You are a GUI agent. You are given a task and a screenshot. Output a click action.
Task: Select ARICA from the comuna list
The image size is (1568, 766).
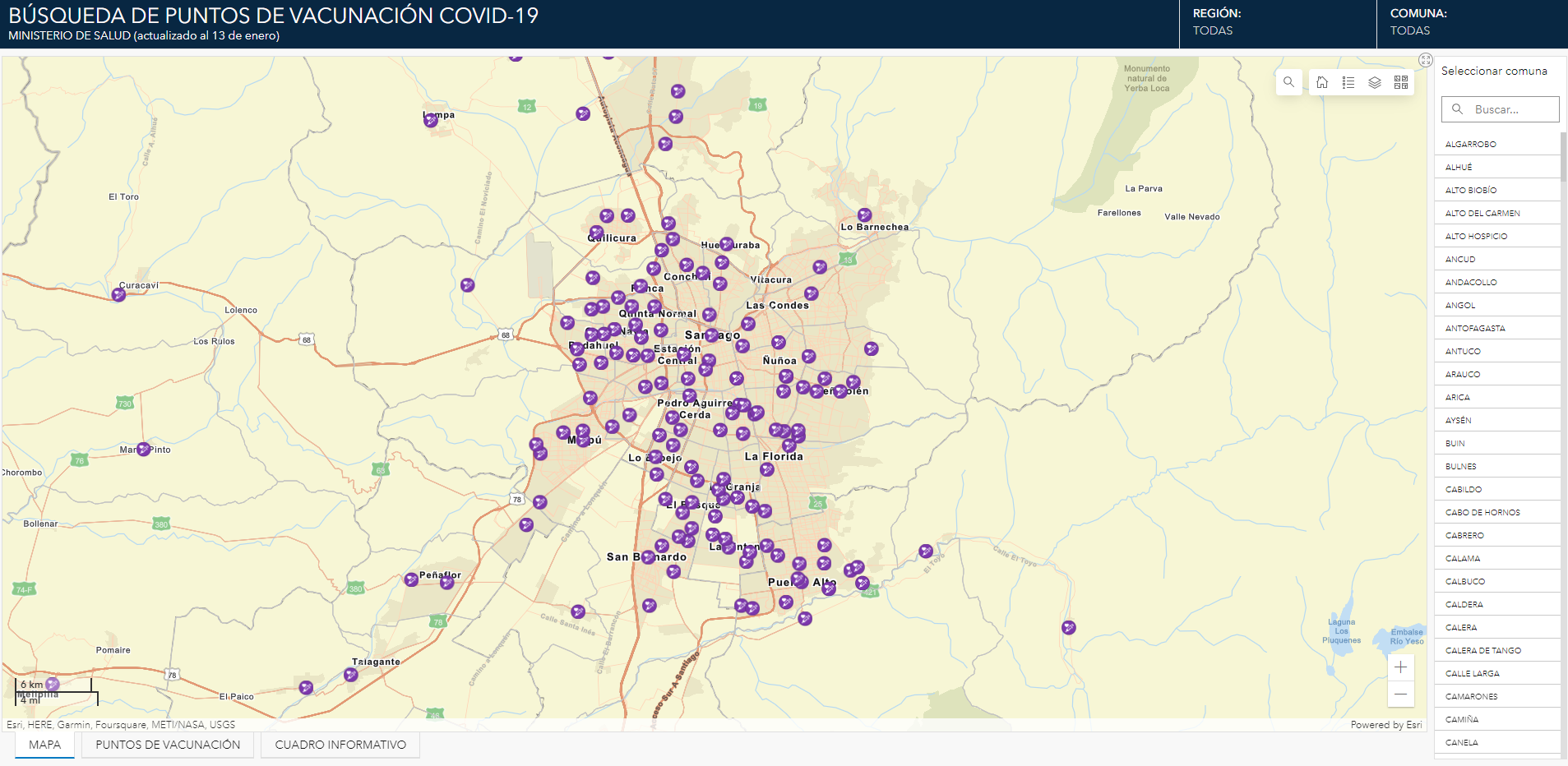point(1458,398)
